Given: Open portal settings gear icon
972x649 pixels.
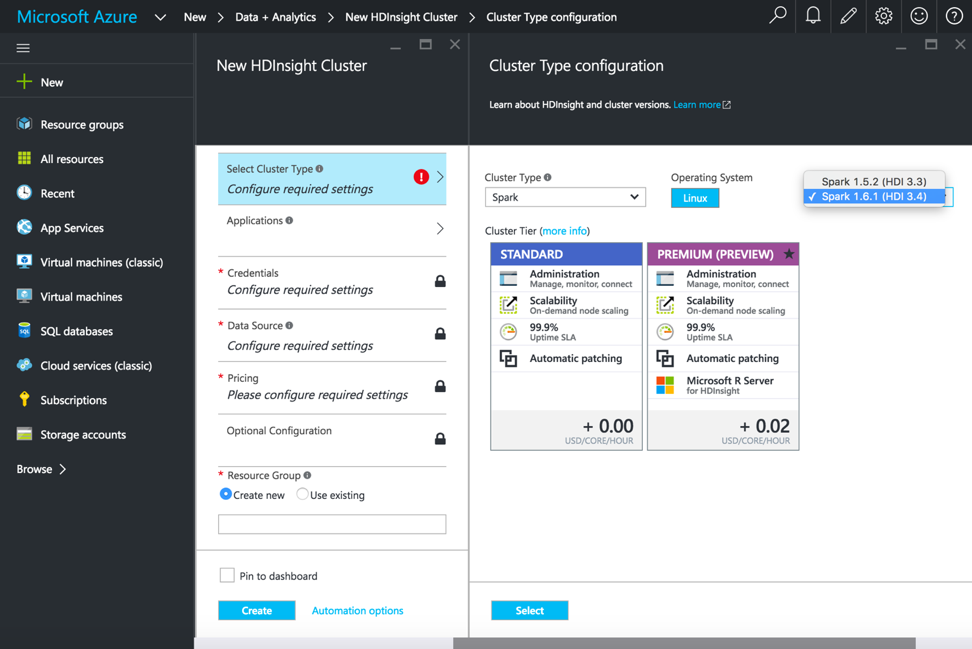Looking at the screenshot, I should click(x=883, y=15).
